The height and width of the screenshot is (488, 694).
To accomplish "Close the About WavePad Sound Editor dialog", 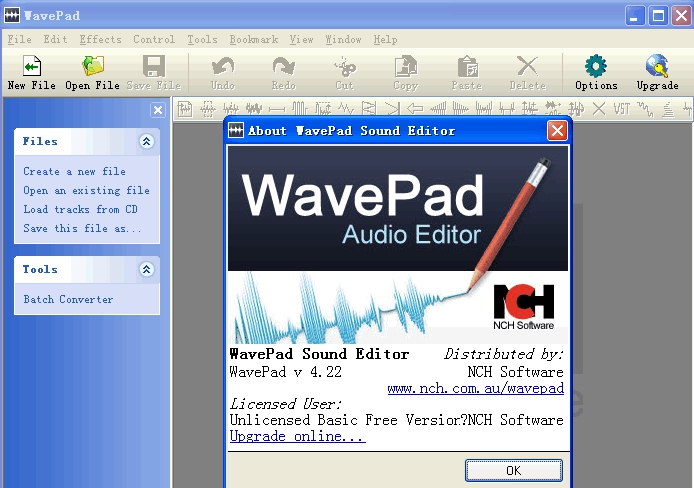I will click(x=557, y=131).
